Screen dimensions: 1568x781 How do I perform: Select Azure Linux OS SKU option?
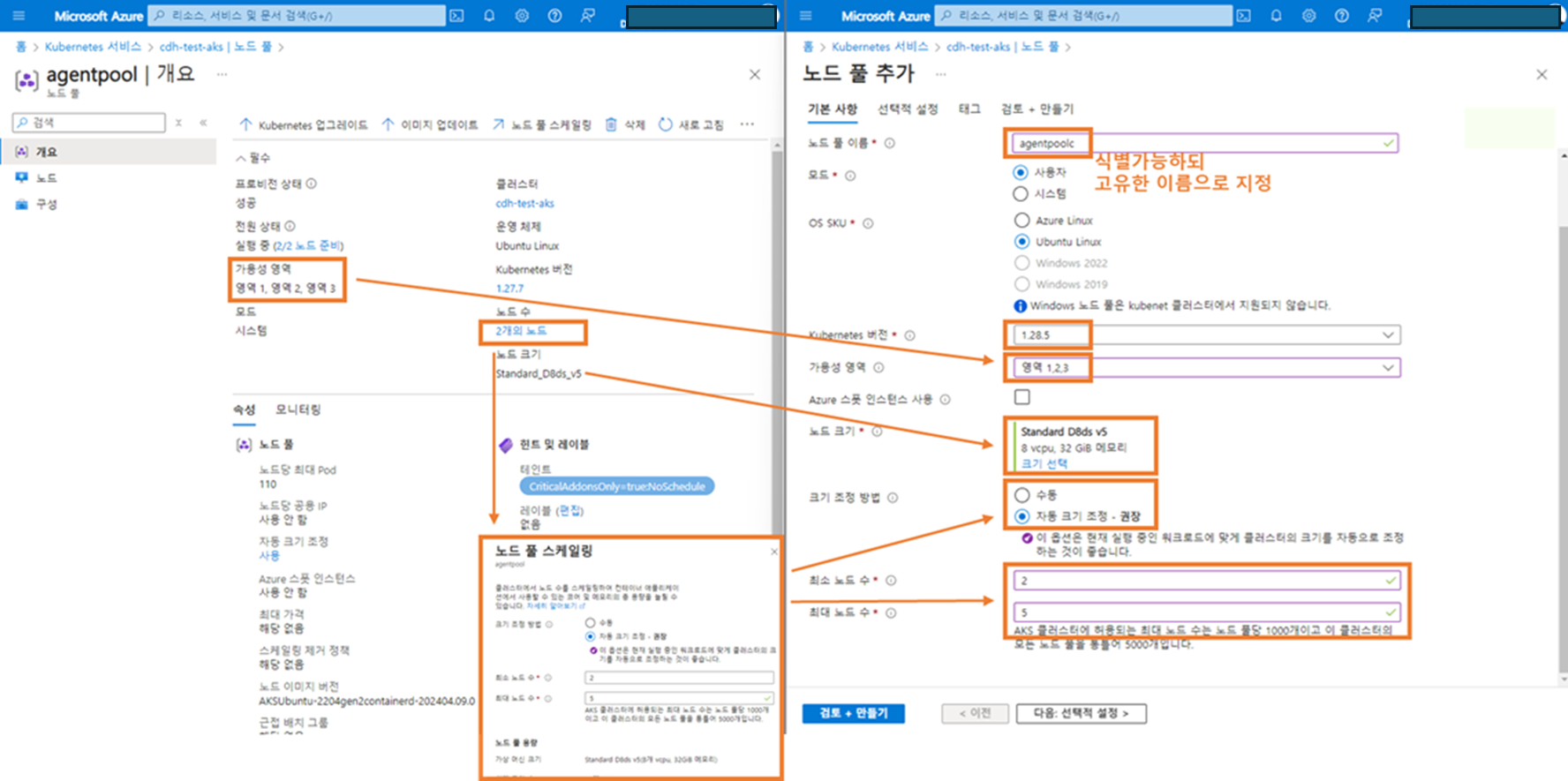pyautogui.click(x=1021, y=220)
